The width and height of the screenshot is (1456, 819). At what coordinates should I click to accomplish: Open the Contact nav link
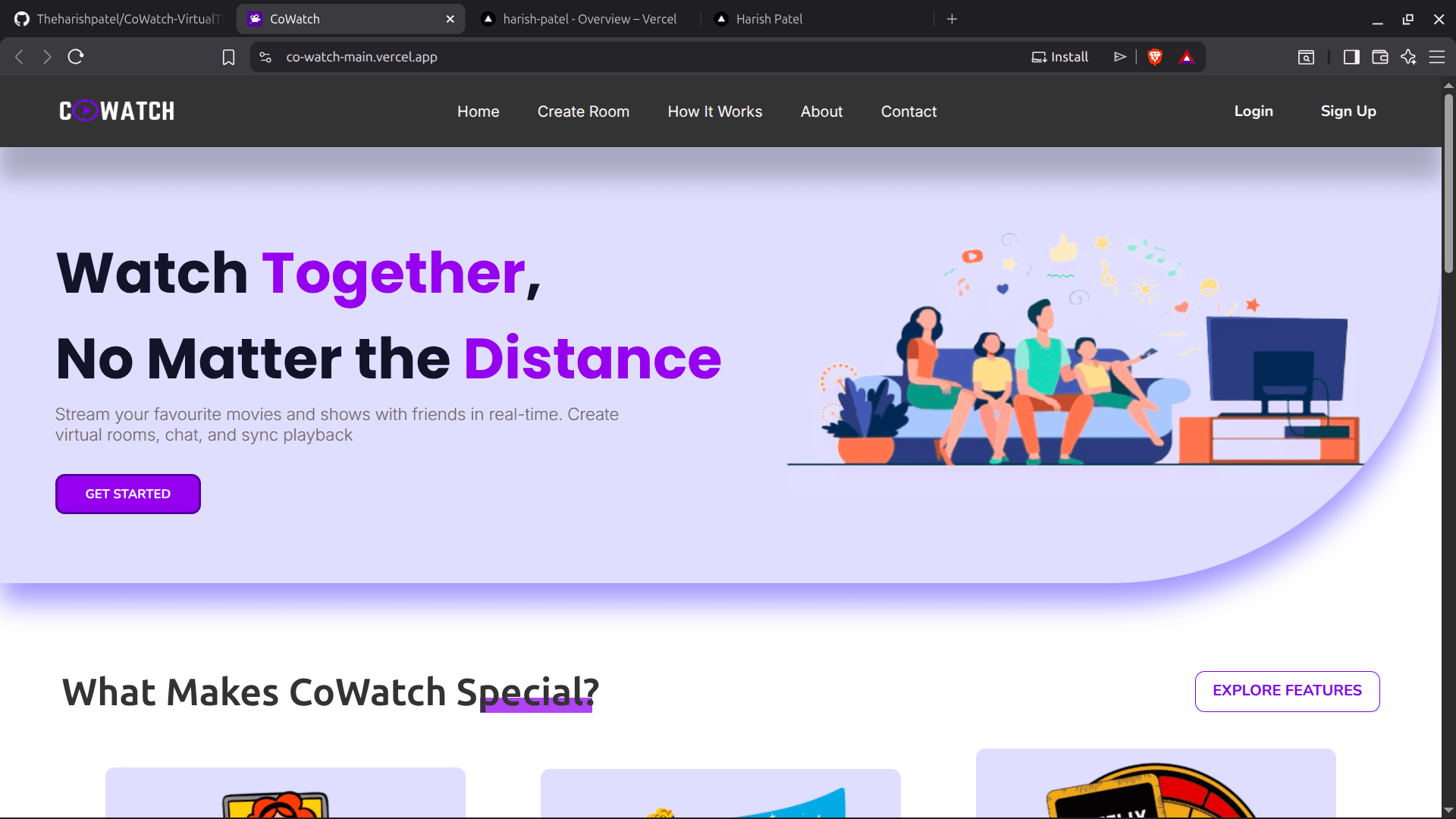click(909, 111)
